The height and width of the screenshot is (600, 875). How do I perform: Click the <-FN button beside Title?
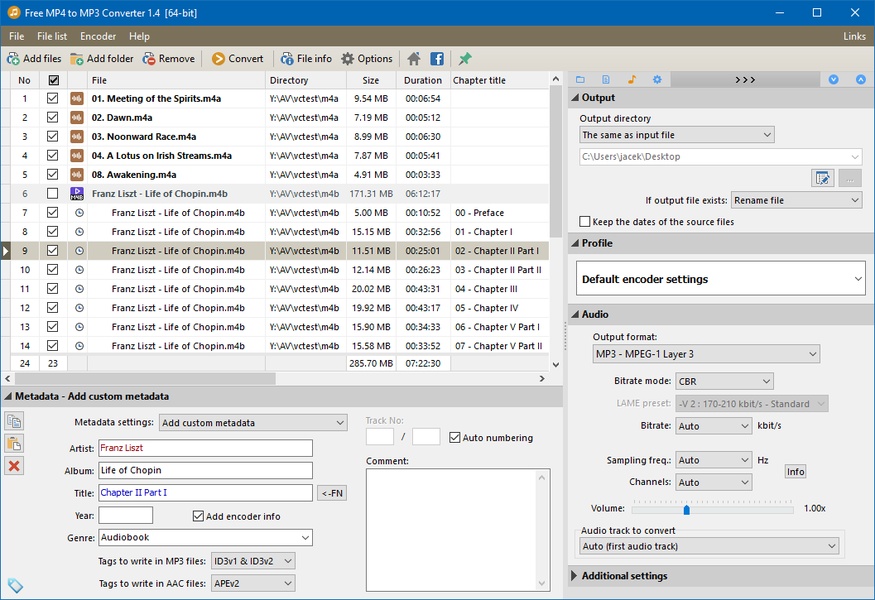click(332, 493)
